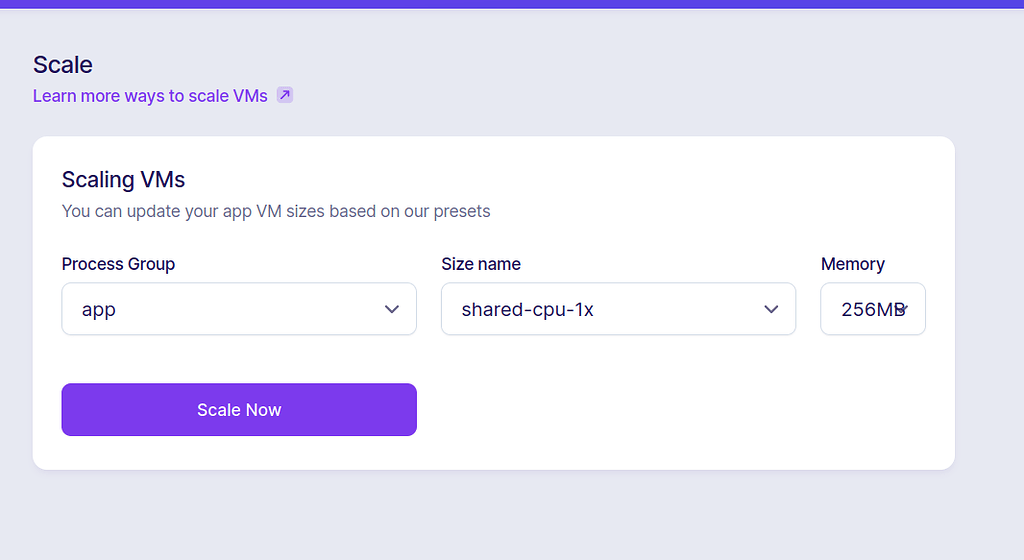Open the Process Group dropdown

point(238,309)
